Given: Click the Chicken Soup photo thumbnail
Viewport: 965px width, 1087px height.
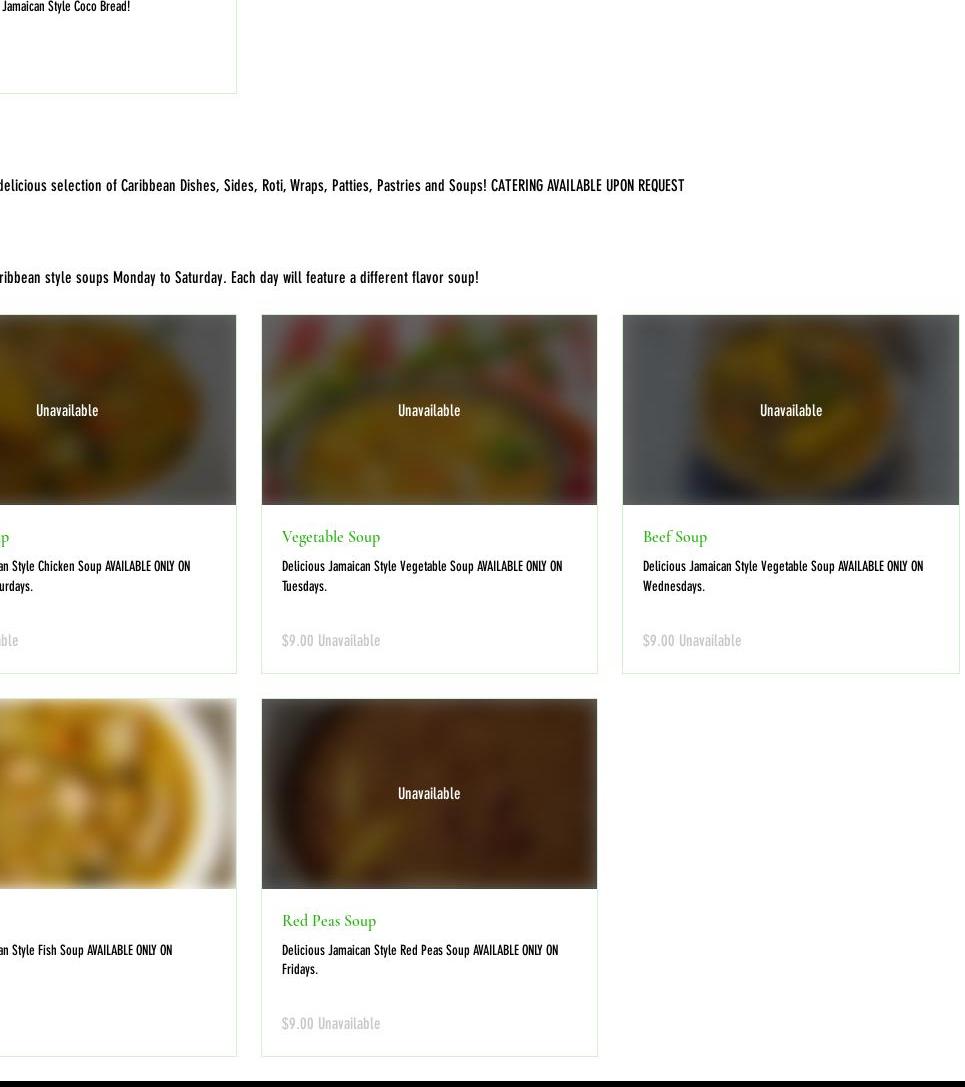Looking at the screenshot, I should (118, 410).
